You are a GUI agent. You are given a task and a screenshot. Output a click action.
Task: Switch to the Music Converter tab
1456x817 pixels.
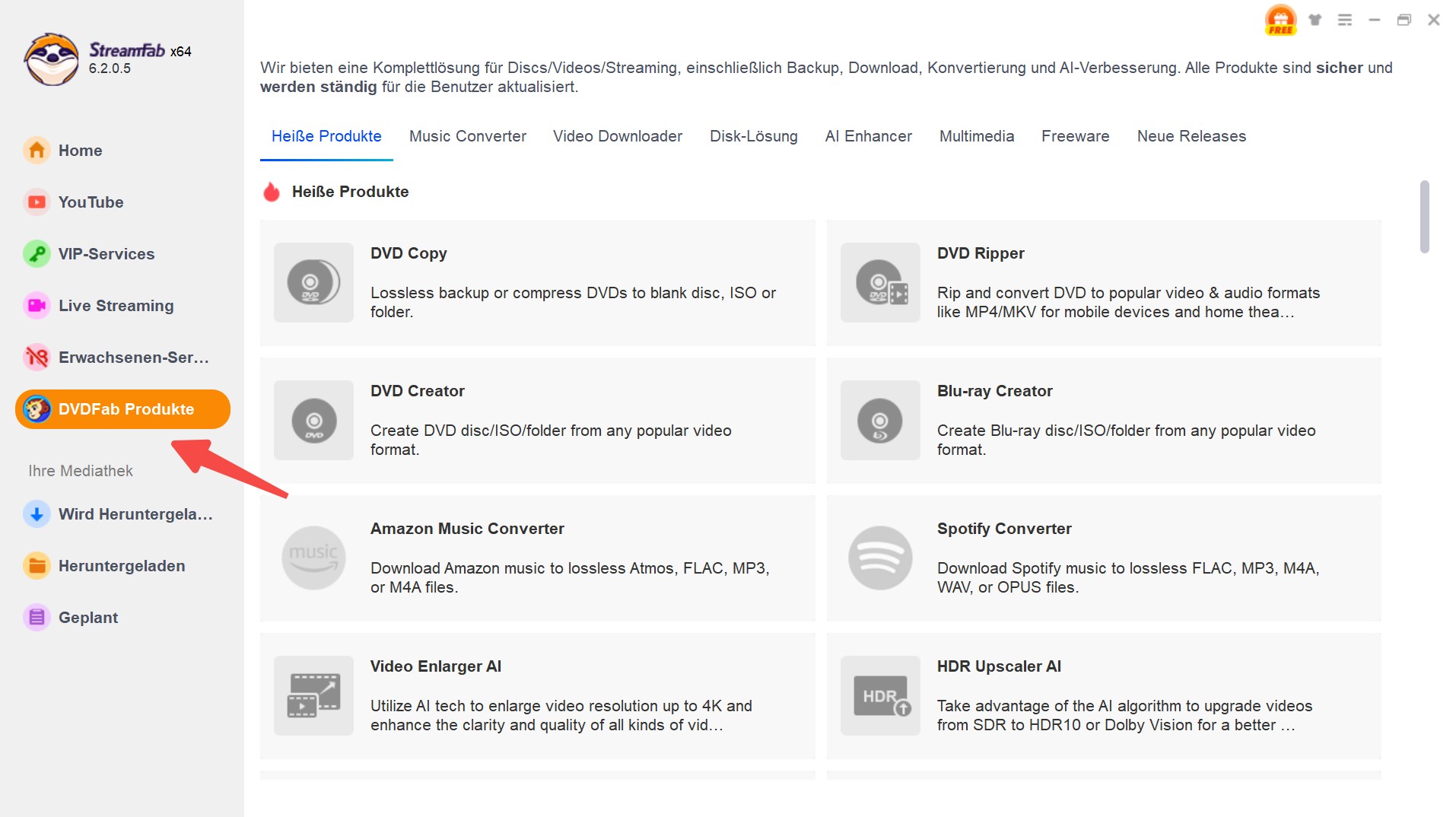tap(468, 136)
